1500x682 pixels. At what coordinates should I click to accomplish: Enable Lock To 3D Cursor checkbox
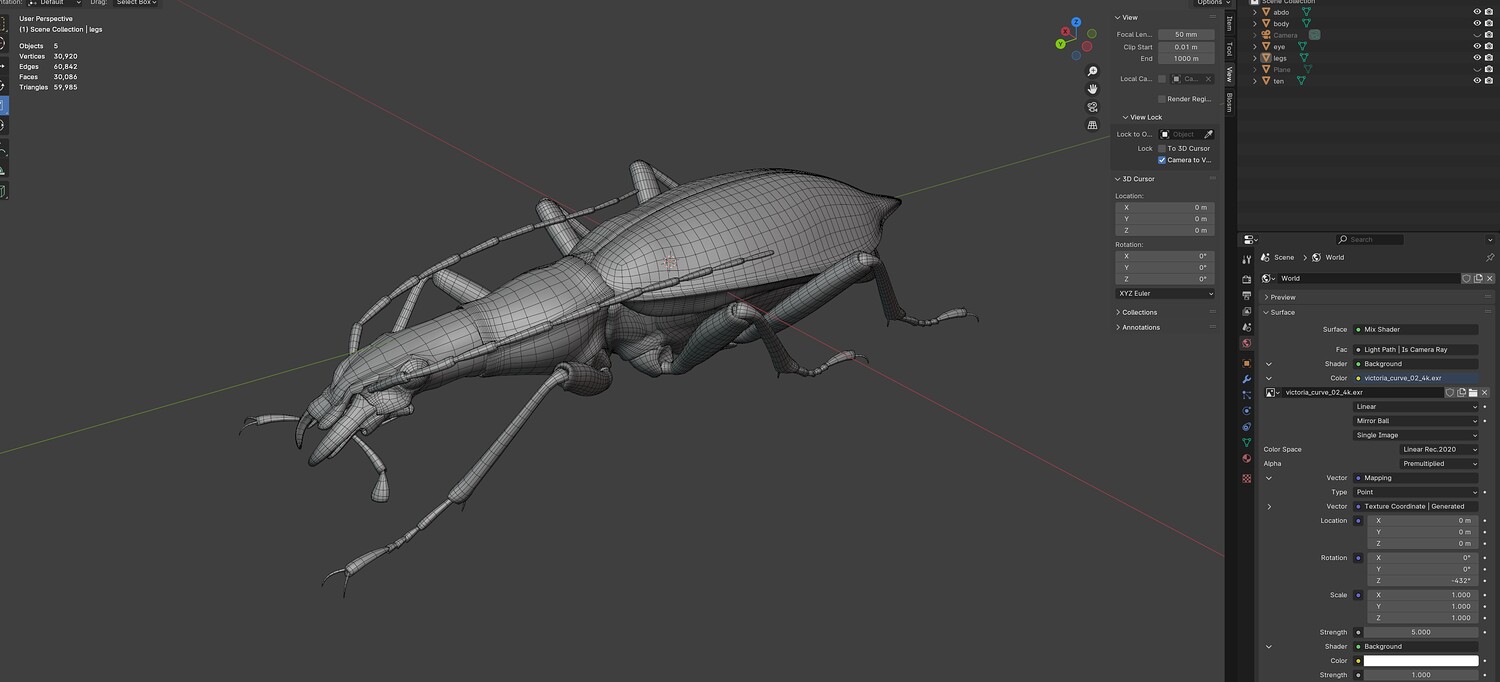tap(1162, 148)
